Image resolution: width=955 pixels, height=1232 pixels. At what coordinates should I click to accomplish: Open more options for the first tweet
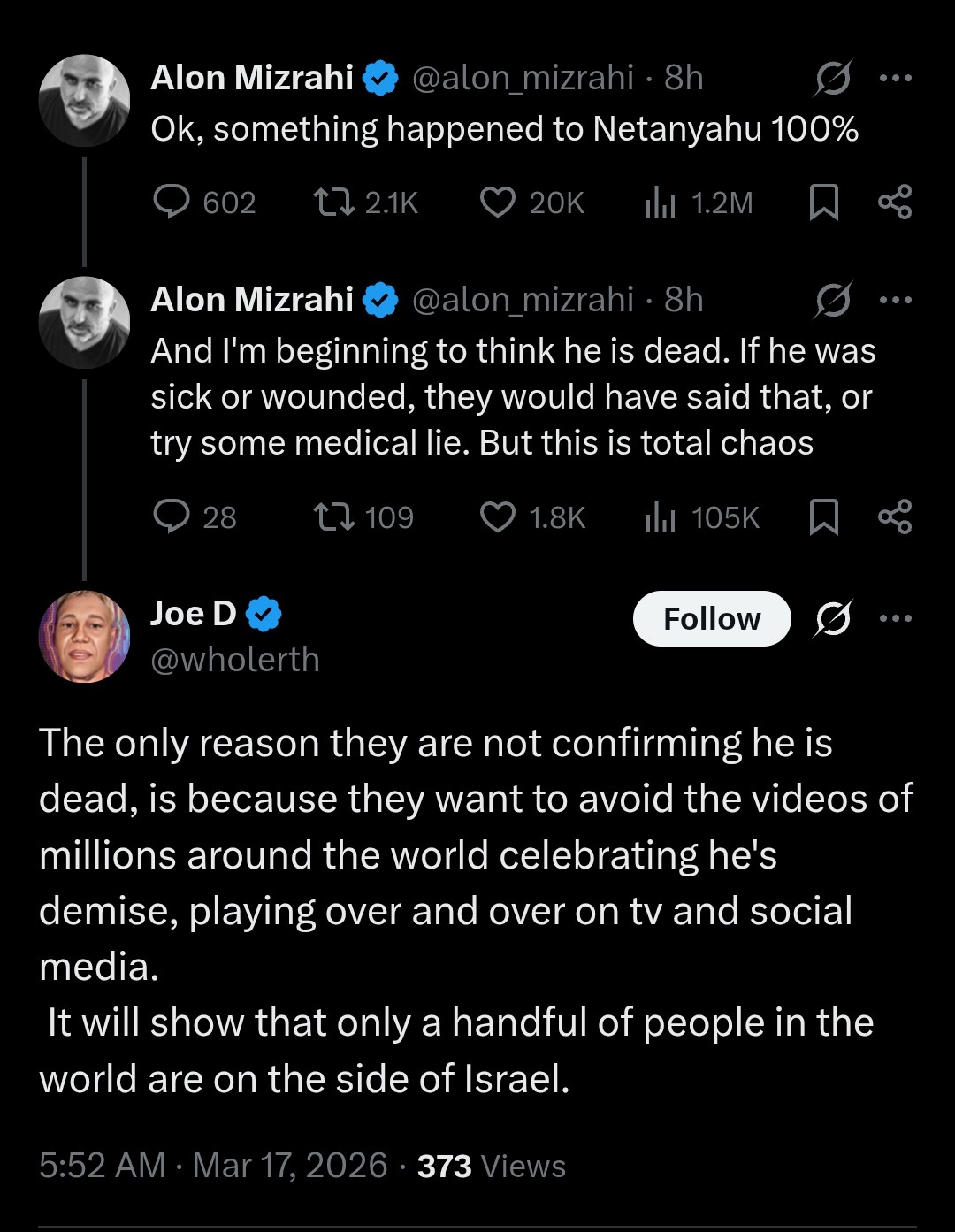pos(895,78)
